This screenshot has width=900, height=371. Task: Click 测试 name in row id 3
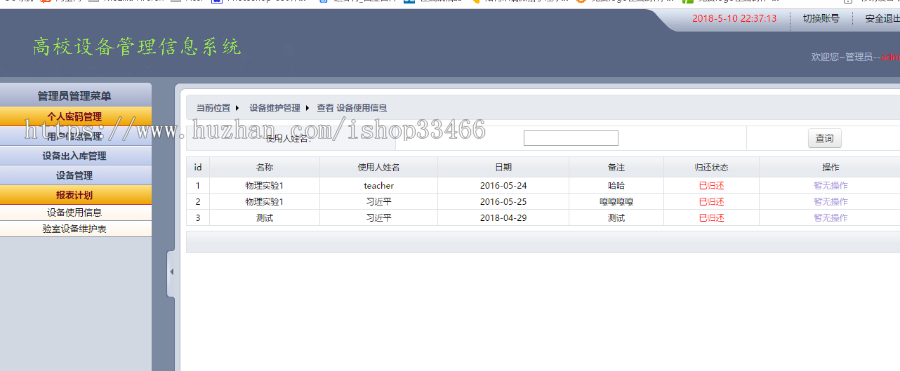click(x=265, y=218)
